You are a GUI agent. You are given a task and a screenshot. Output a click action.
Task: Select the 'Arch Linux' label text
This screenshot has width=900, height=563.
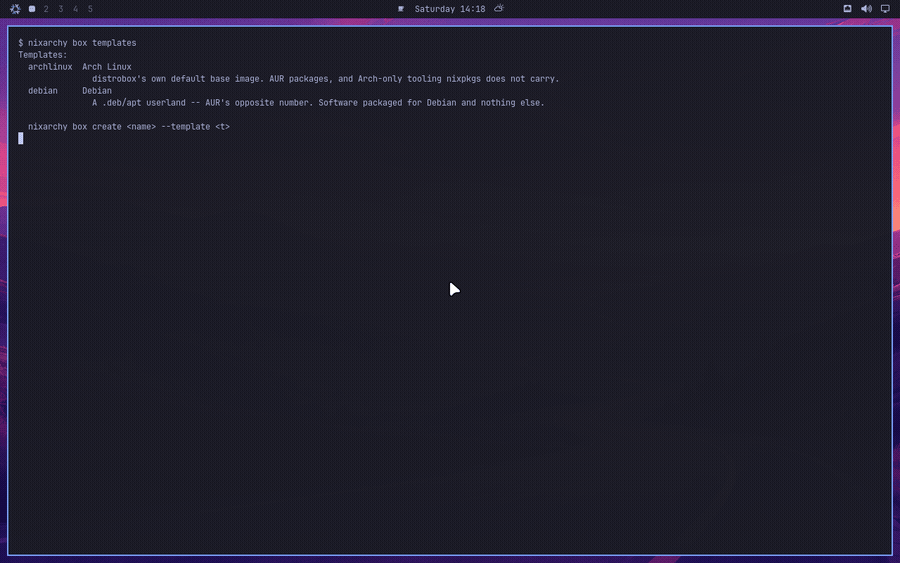(107, 67)
